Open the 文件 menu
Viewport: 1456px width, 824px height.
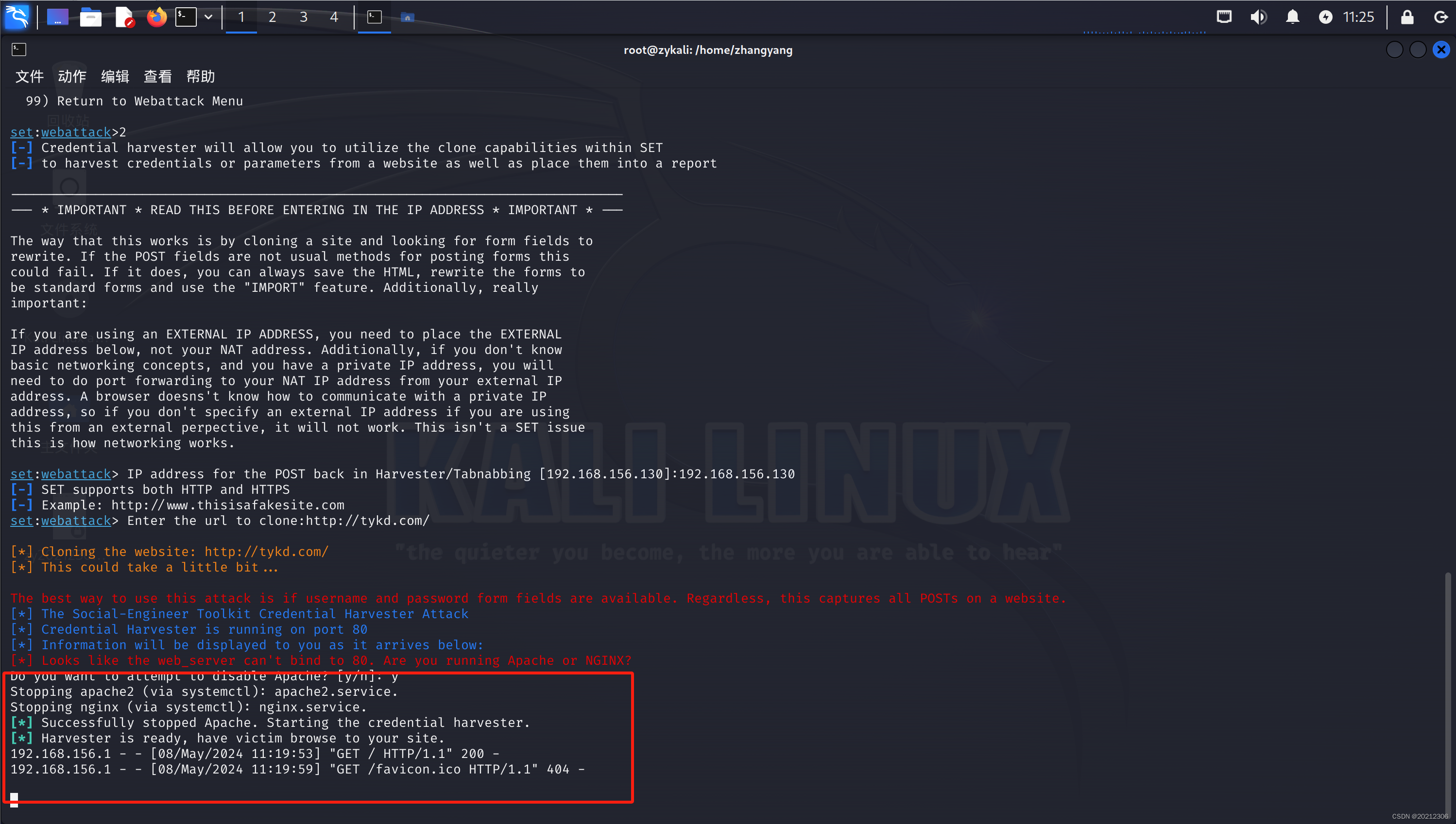(x=29, y=76)
